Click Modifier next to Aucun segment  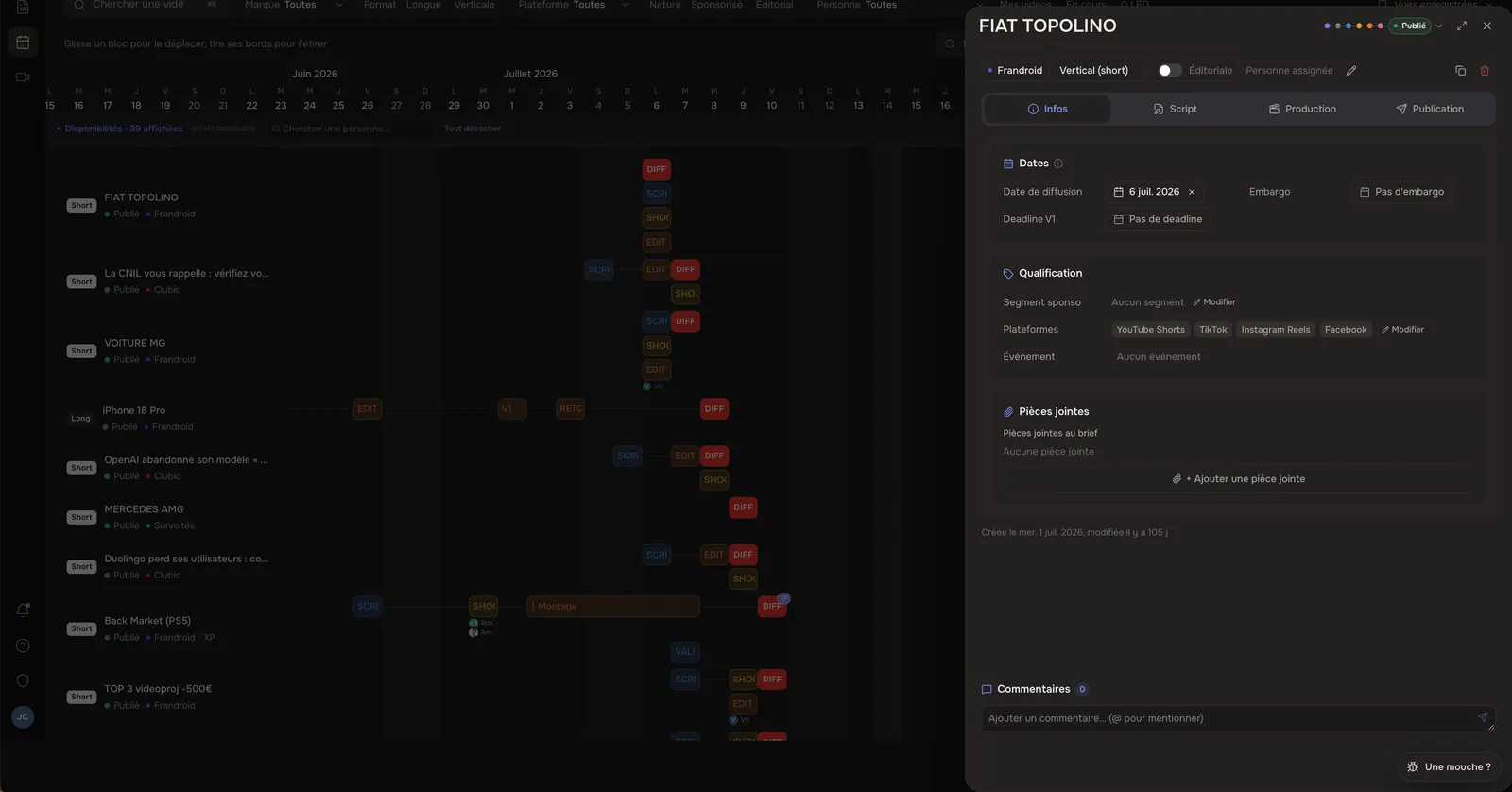[x=1214, y=302]
